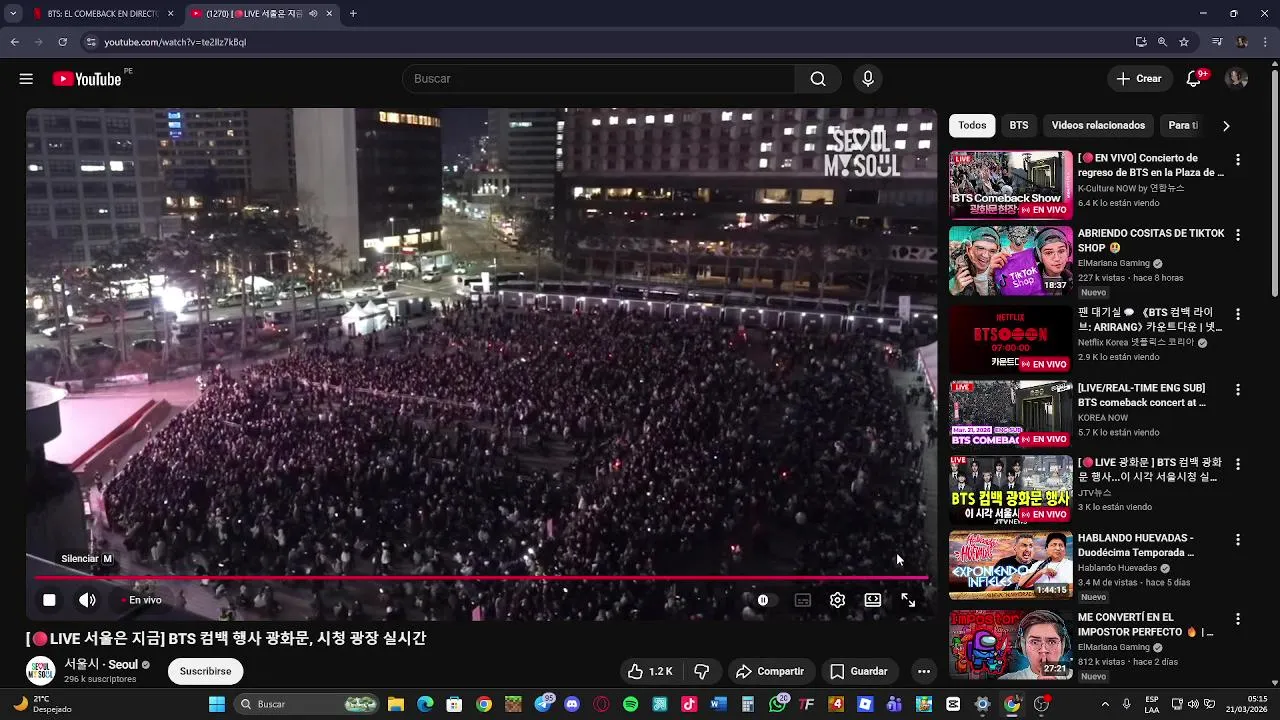This screenshot has width=1280, height=720.
Task: Like the video with thumbs up
Action: click(650, 671)
